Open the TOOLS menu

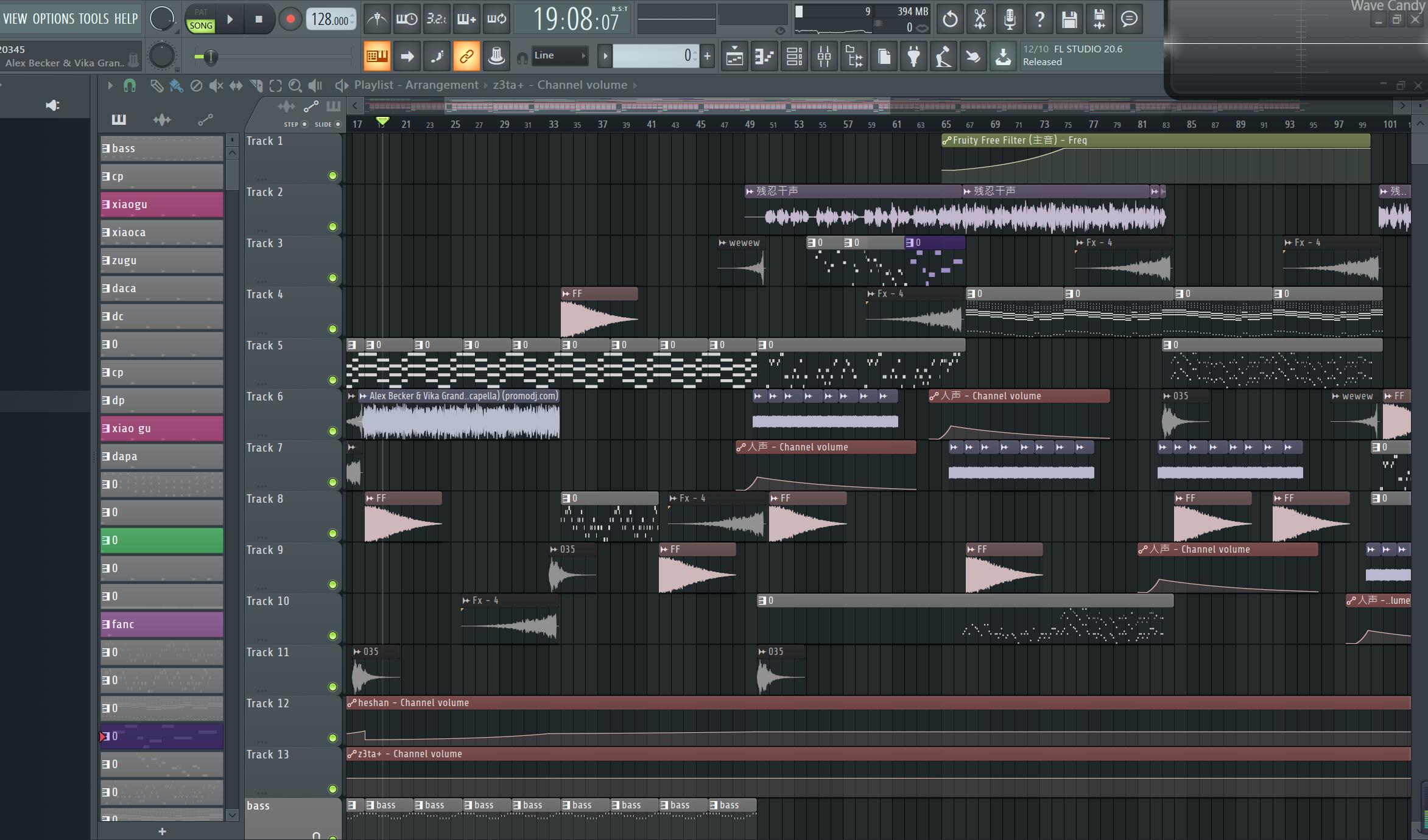(93, 19)
